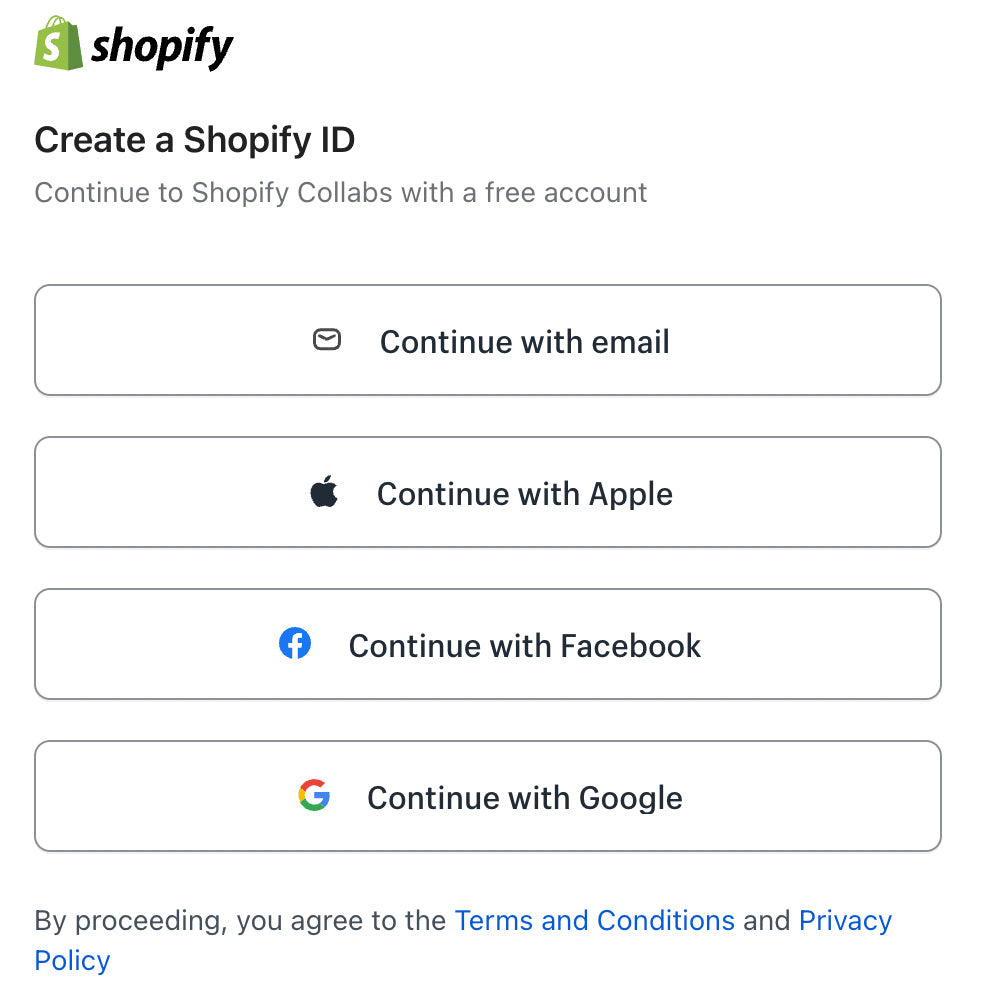The width and height of the screenshot is (982, 982).
Task: Click the black shopify wordmark text
Action: [x=162, y=47]
